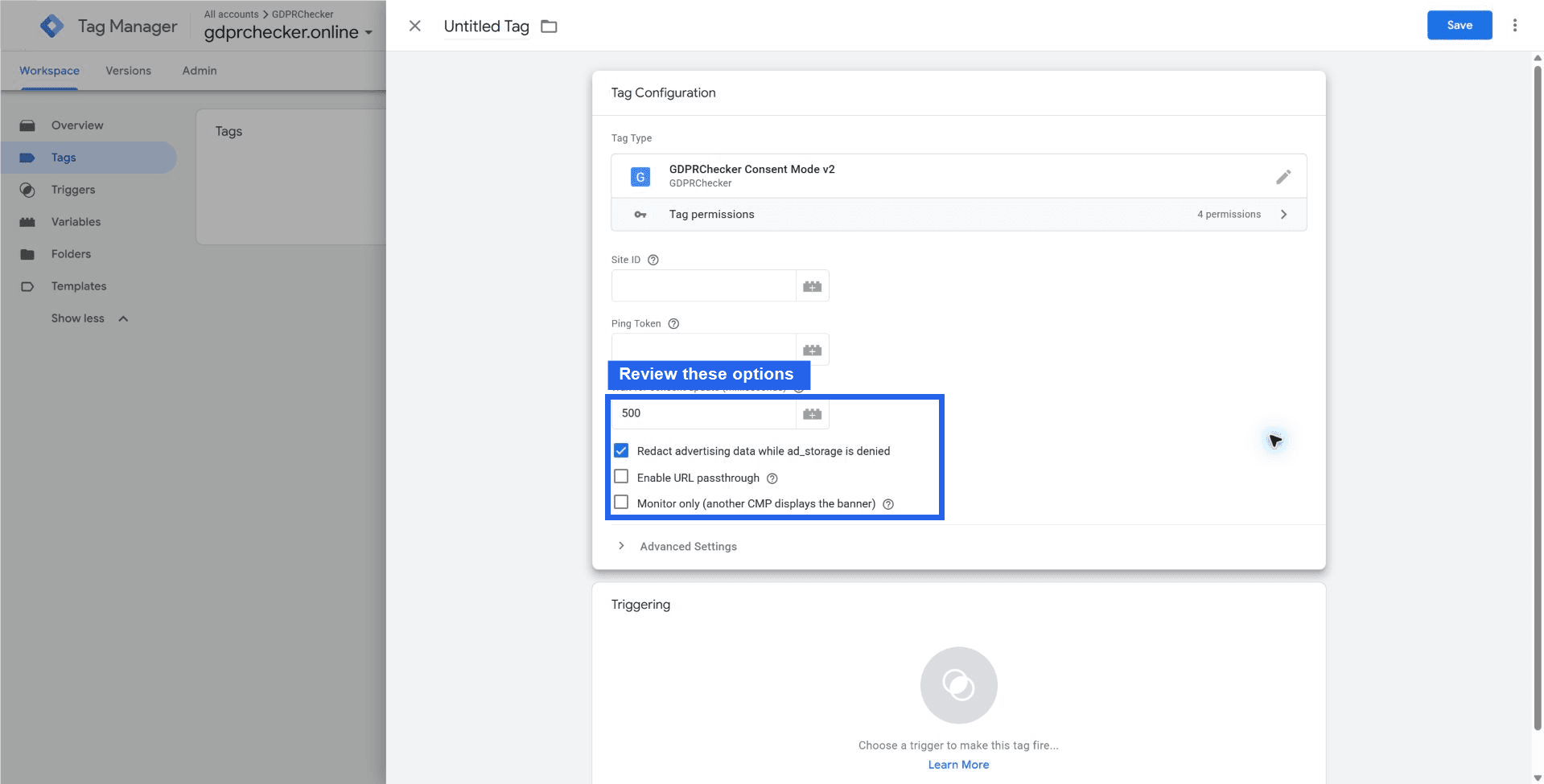Open Folders in the sidebar

72,254
